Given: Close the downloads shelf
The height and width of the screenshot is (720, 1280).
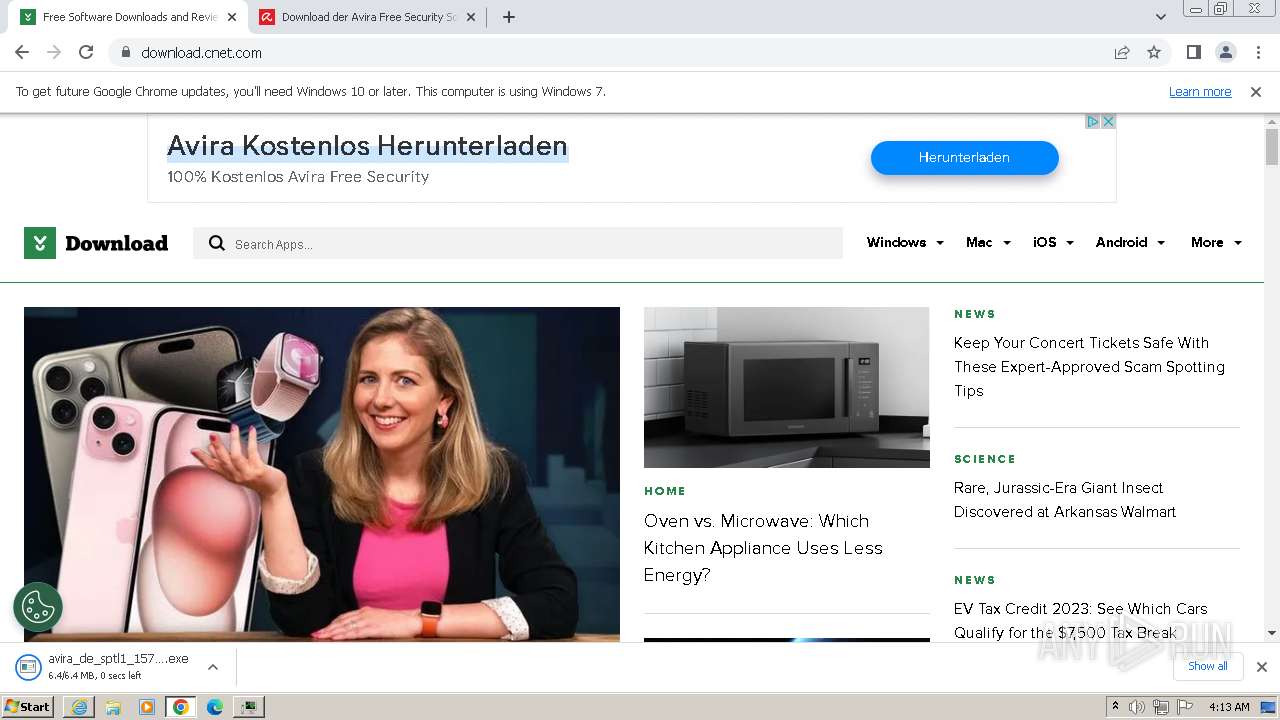Looking at the screenshot, I should [1262, 667].
